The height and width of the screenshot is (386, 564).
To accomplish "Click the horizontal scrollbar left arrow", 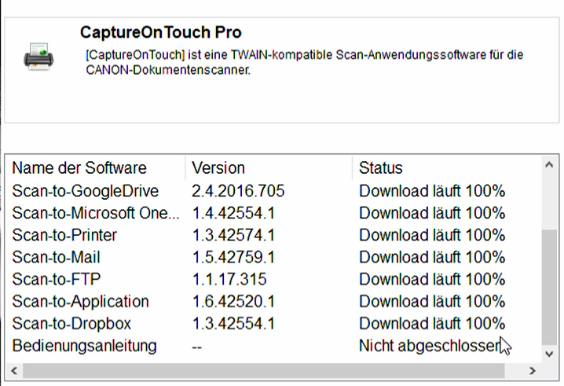I will coord(14,371).
